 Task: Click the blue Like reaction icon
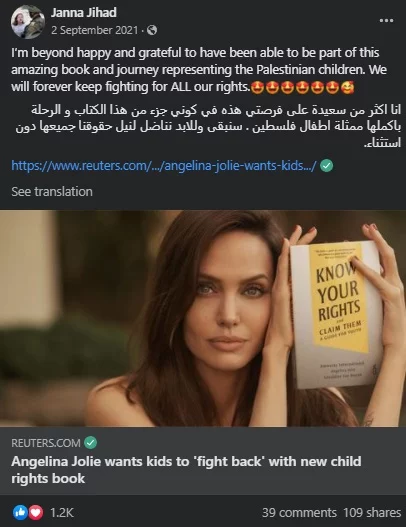[20, 513]
